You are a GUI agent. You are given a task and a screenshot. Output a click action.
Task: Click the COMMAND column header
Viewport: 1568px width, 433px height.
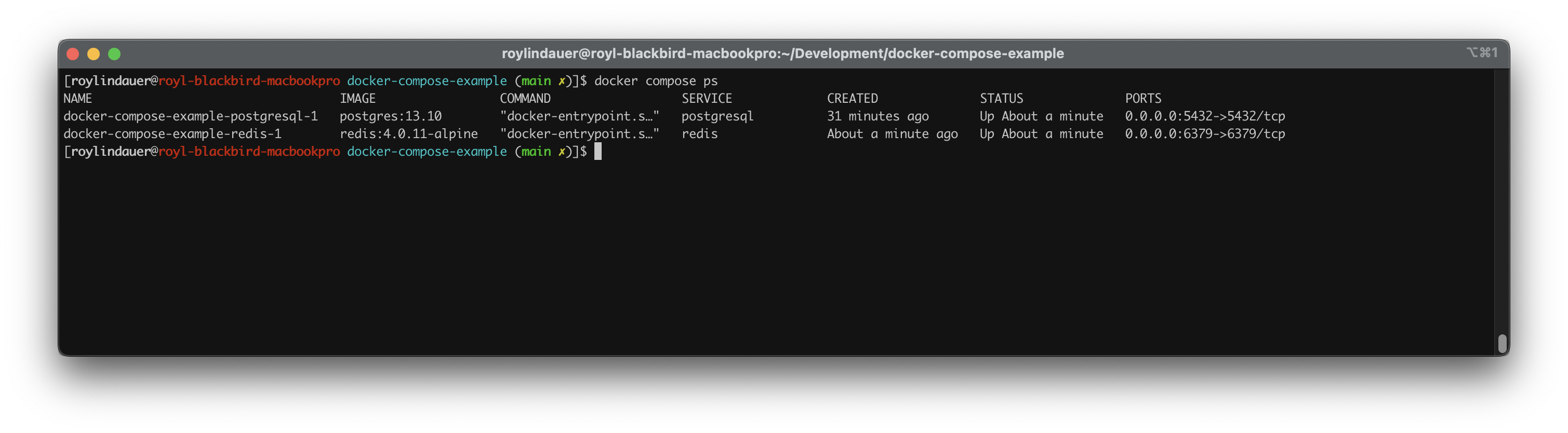click(x=525, y=99)
